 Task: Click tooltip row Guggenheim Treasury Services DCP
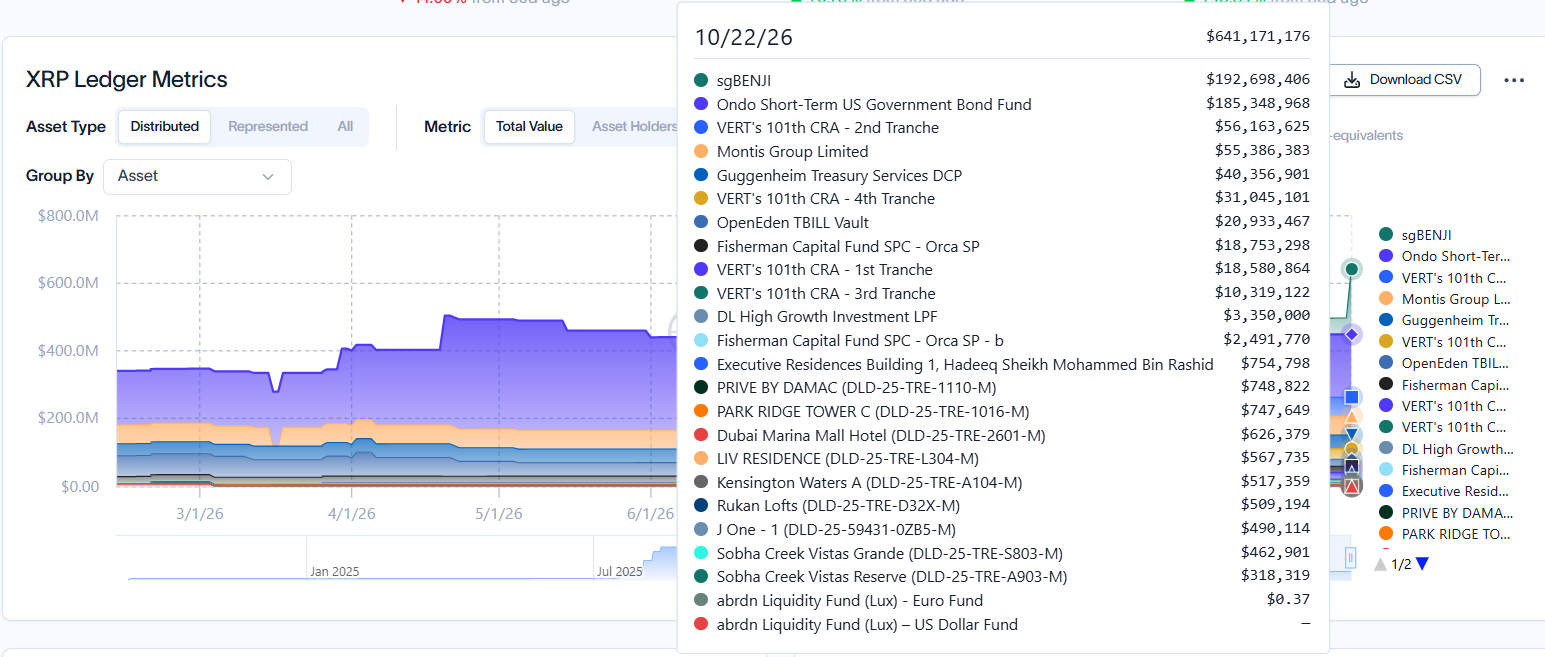pyautogui.click(x=1001, y=175)
